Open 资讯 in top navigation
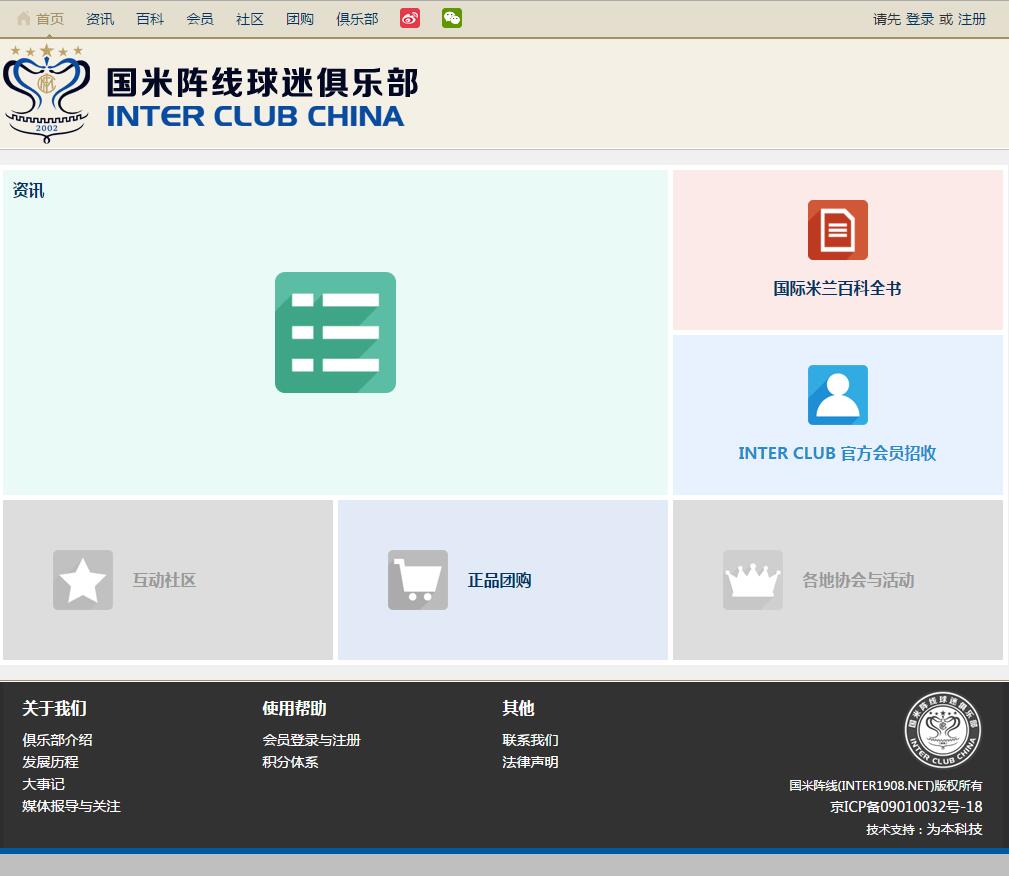The height and width of the screenshot is (876, 1009). coord(100,19)
